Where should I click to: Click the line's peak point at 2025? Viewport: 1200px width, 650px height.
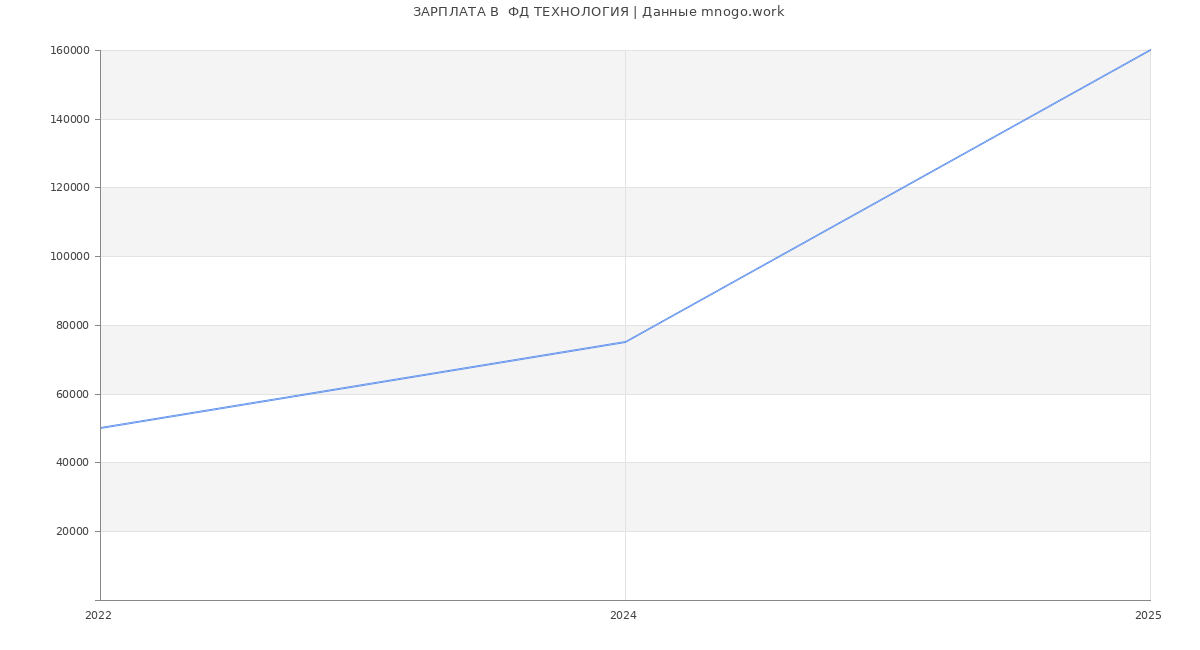pos(1150,50)
